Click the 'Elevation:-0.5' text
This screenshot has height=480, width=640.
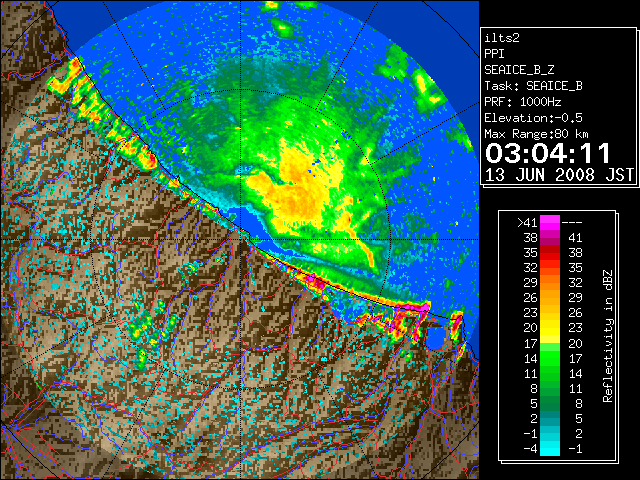tap(533, 118)
